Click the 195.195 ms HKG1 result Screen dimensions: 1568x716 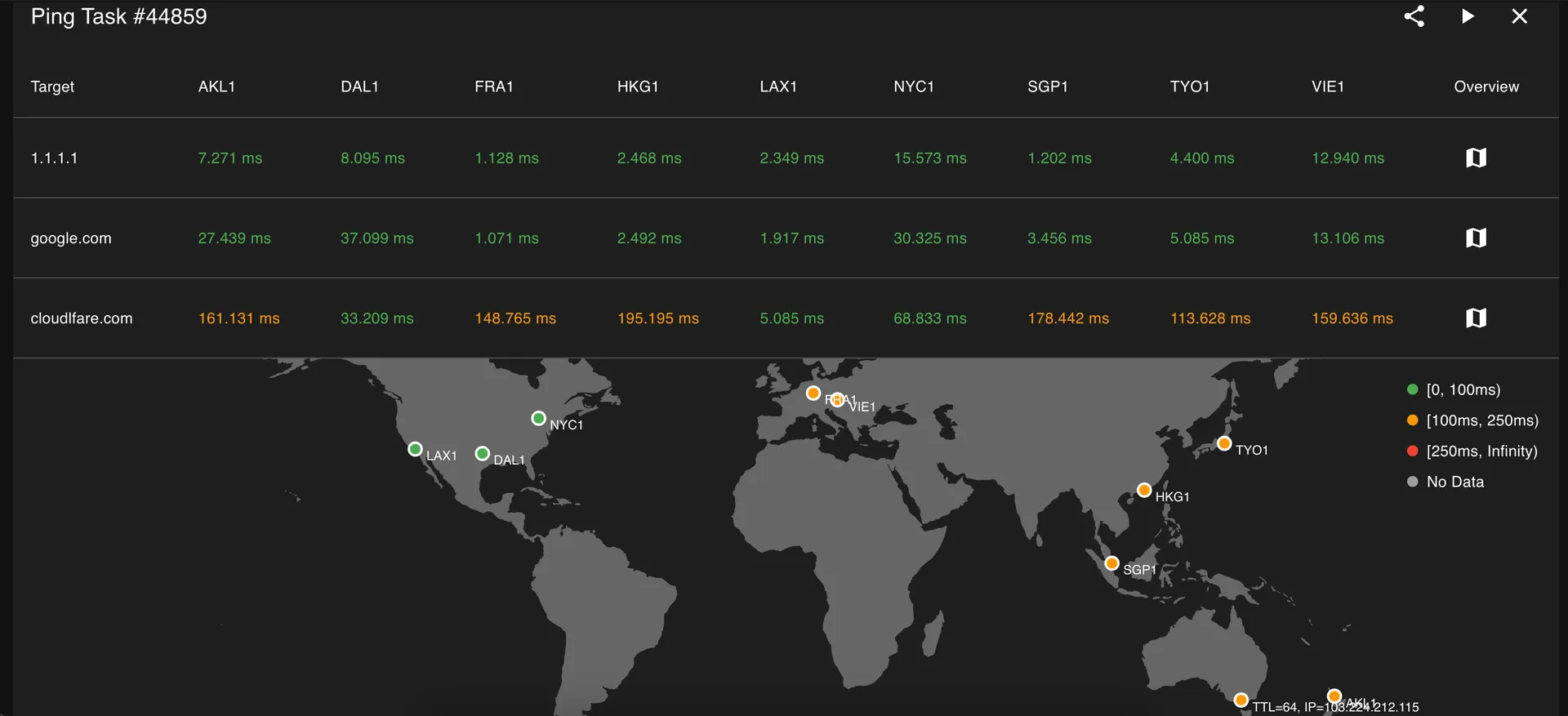tap(657, 318)
